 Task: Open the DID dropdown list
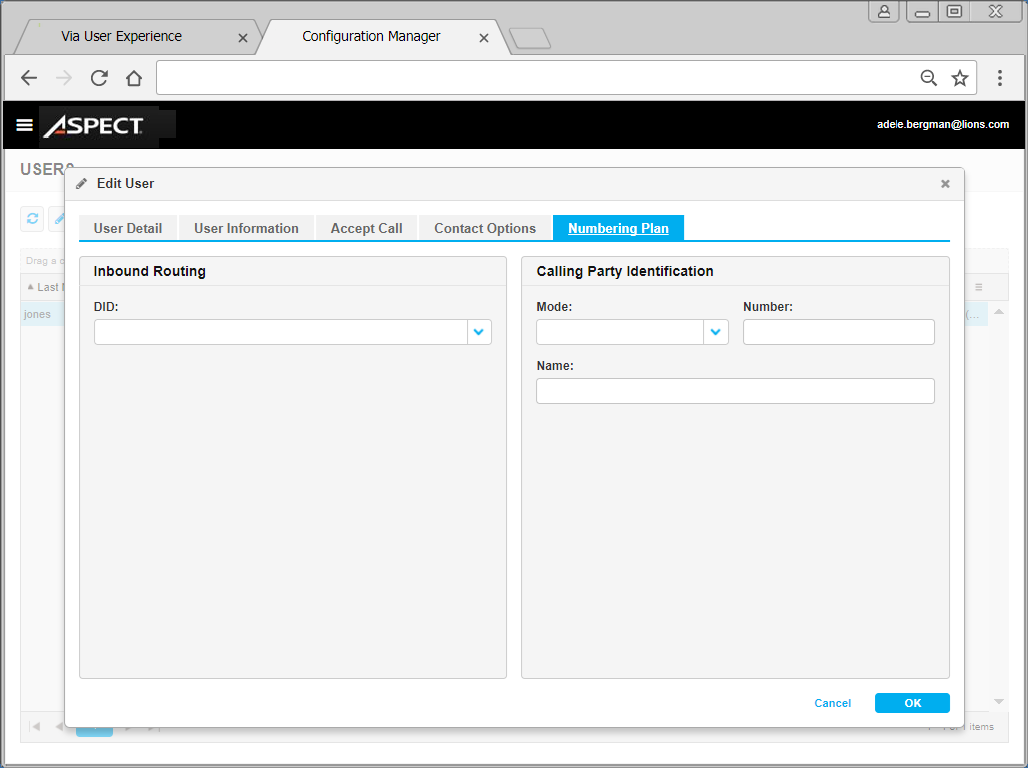pos(479,331)
